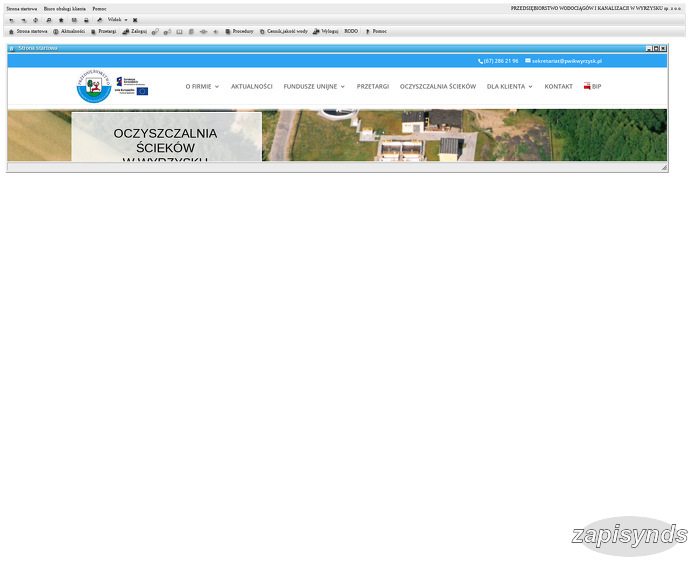Screen dimensions: 689x566
Task: Open the Strona startowa menu
Action: (x=22, y=8)
